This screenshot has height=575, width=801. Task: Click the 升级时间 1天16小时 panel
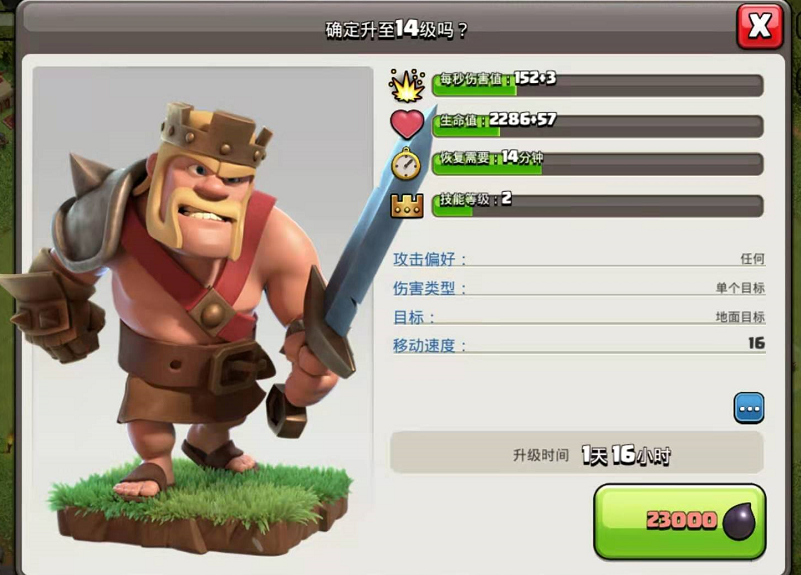pos(577,453)
